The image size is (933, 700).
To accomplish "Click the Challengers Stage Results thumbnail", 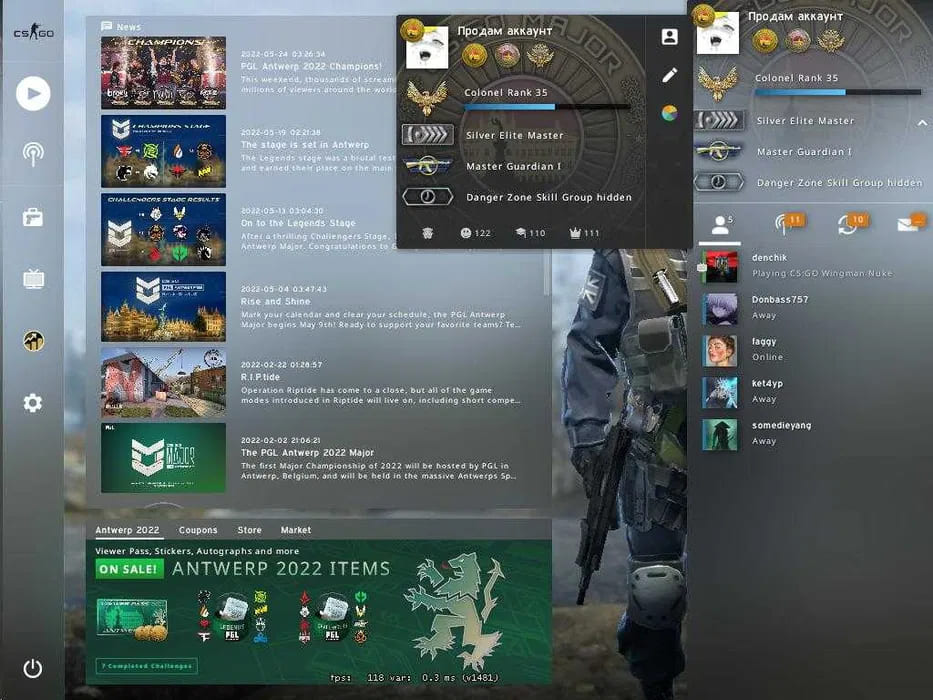I will (164, 229).
